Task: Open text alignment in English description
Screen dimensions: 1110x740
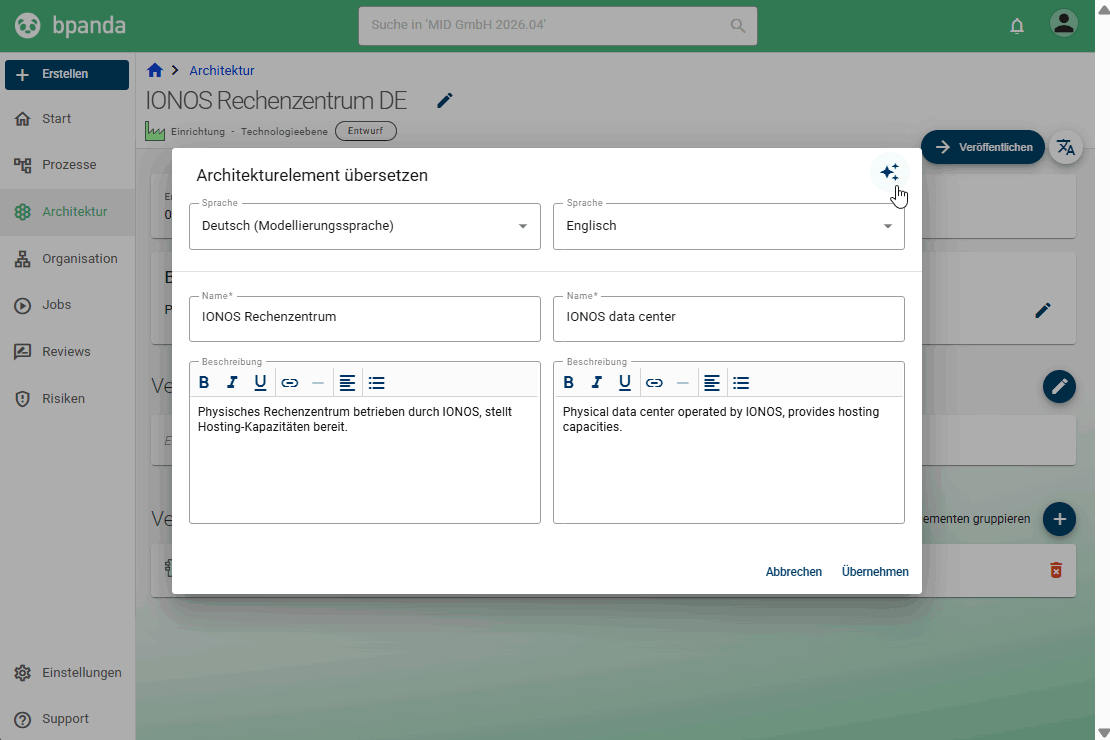Action: coord(711,383)
